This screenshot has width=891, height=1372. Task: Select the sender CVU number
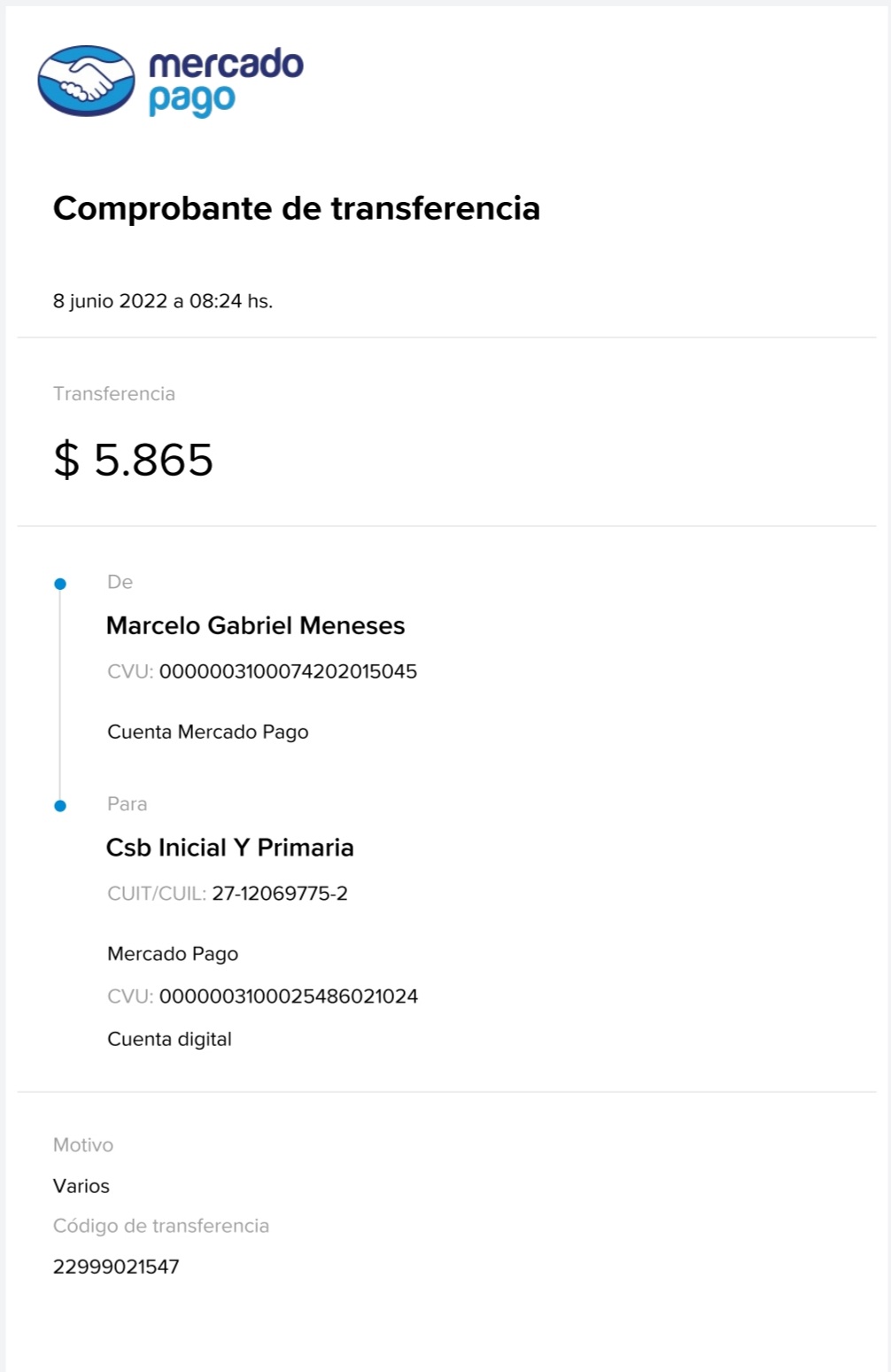point(288,671)
